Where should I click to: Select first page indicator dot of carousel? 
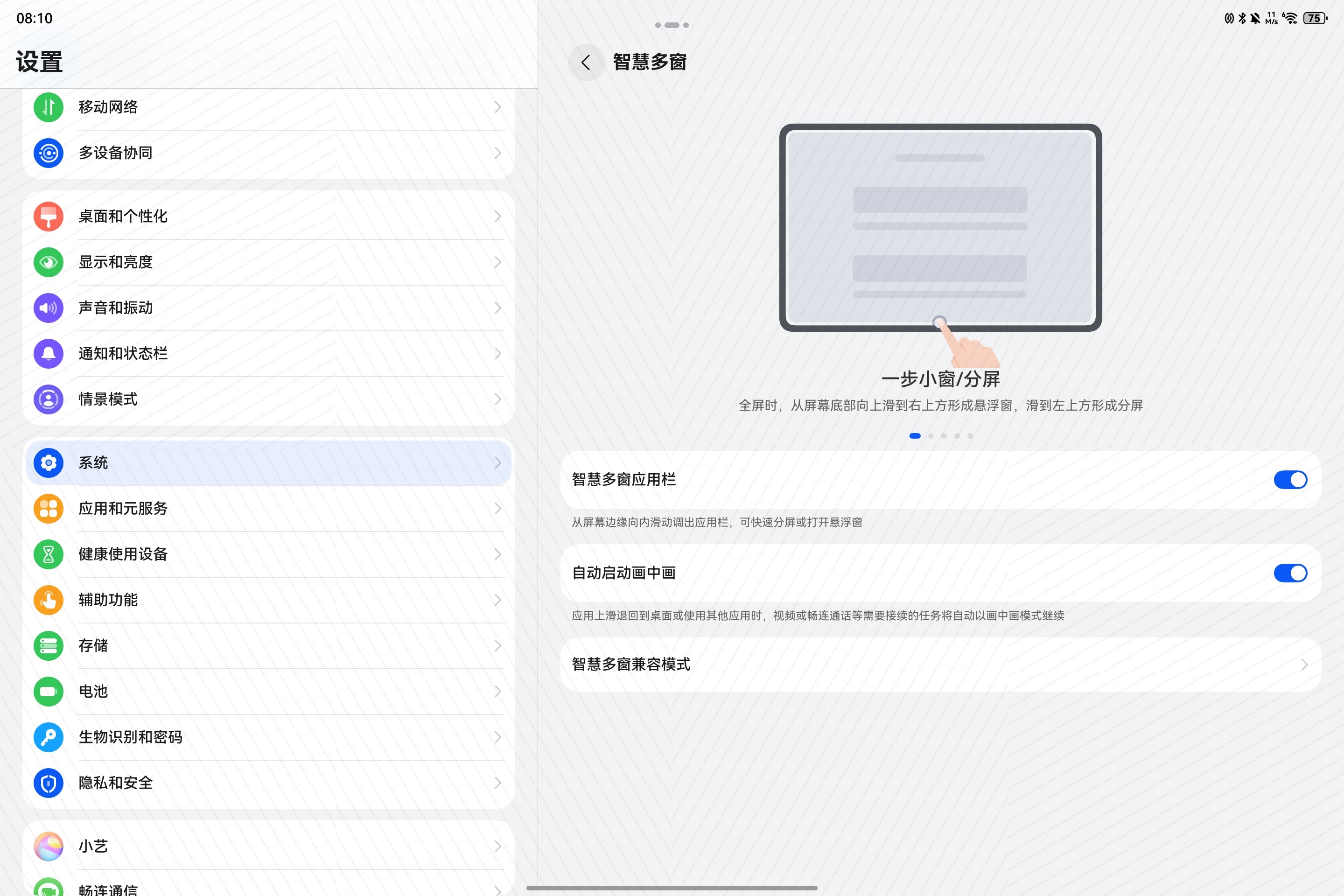click(x=914, y=436)
